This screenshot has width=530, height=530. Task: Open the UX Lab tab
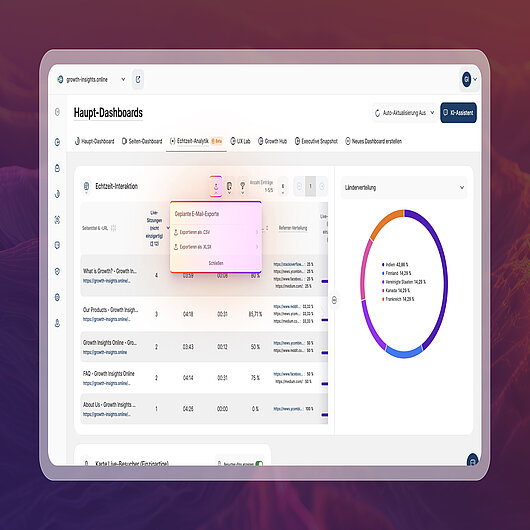click(x=240, y=141)
